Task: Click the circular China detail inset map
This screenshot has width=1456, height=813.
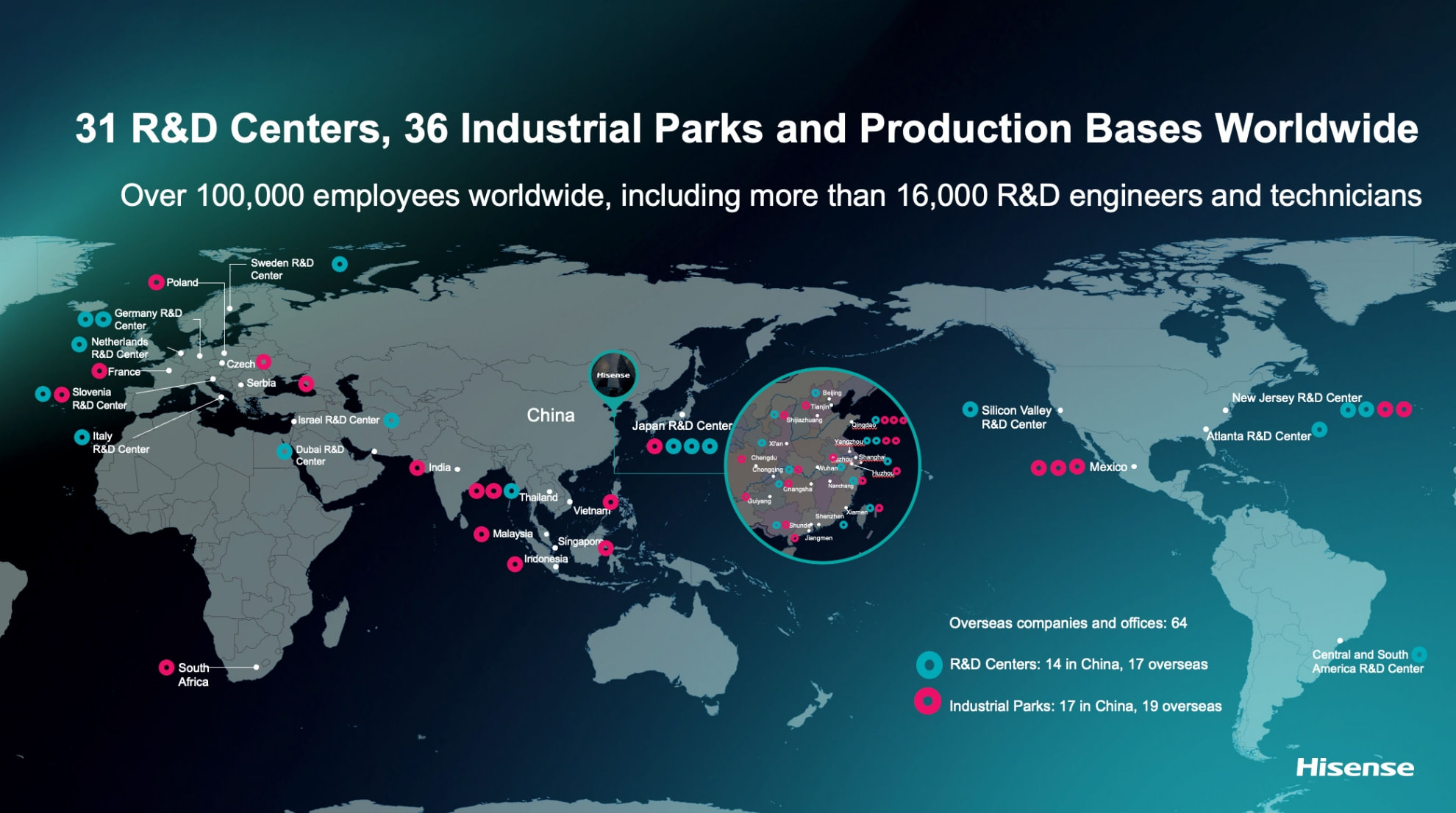Action: coord(822,465)
